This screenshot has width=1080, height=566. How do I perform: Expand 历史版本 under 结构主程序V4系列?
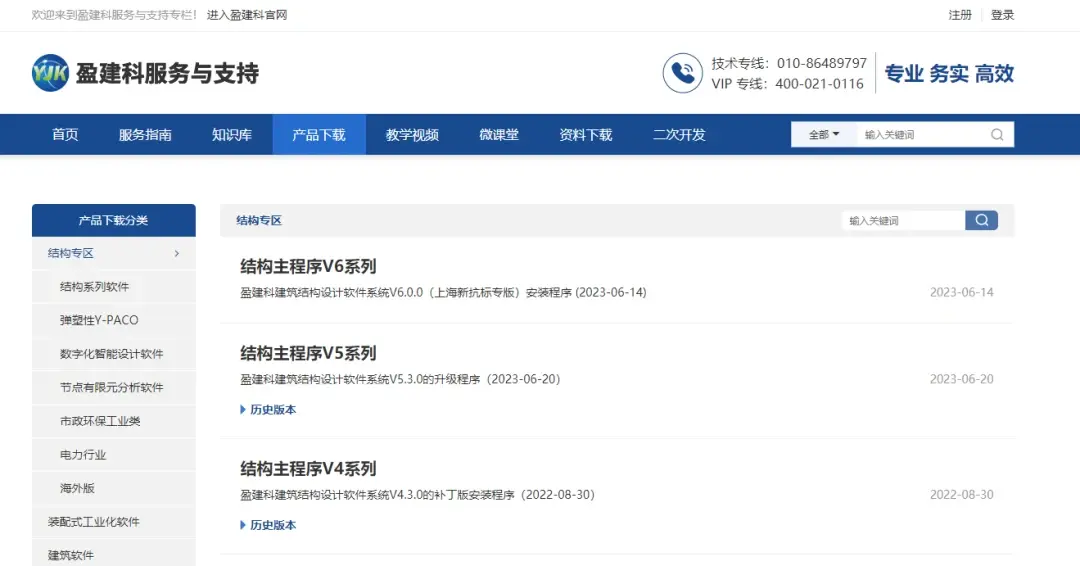[268, 525]
